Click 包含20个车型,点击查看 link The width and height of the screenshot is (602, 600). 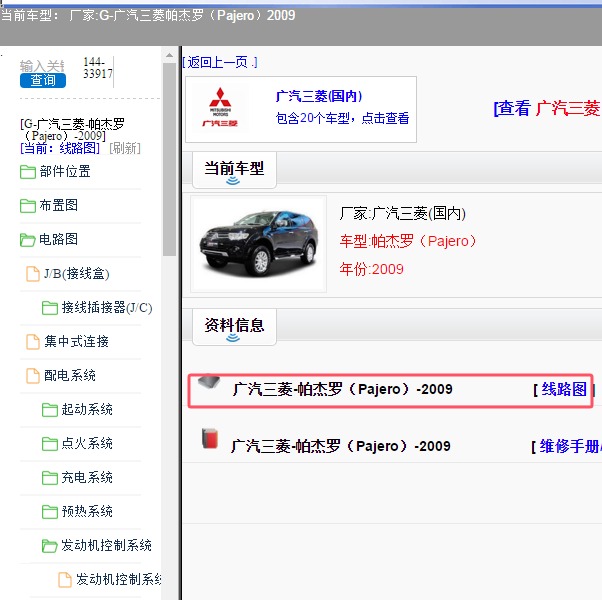(x=342, y=118)
